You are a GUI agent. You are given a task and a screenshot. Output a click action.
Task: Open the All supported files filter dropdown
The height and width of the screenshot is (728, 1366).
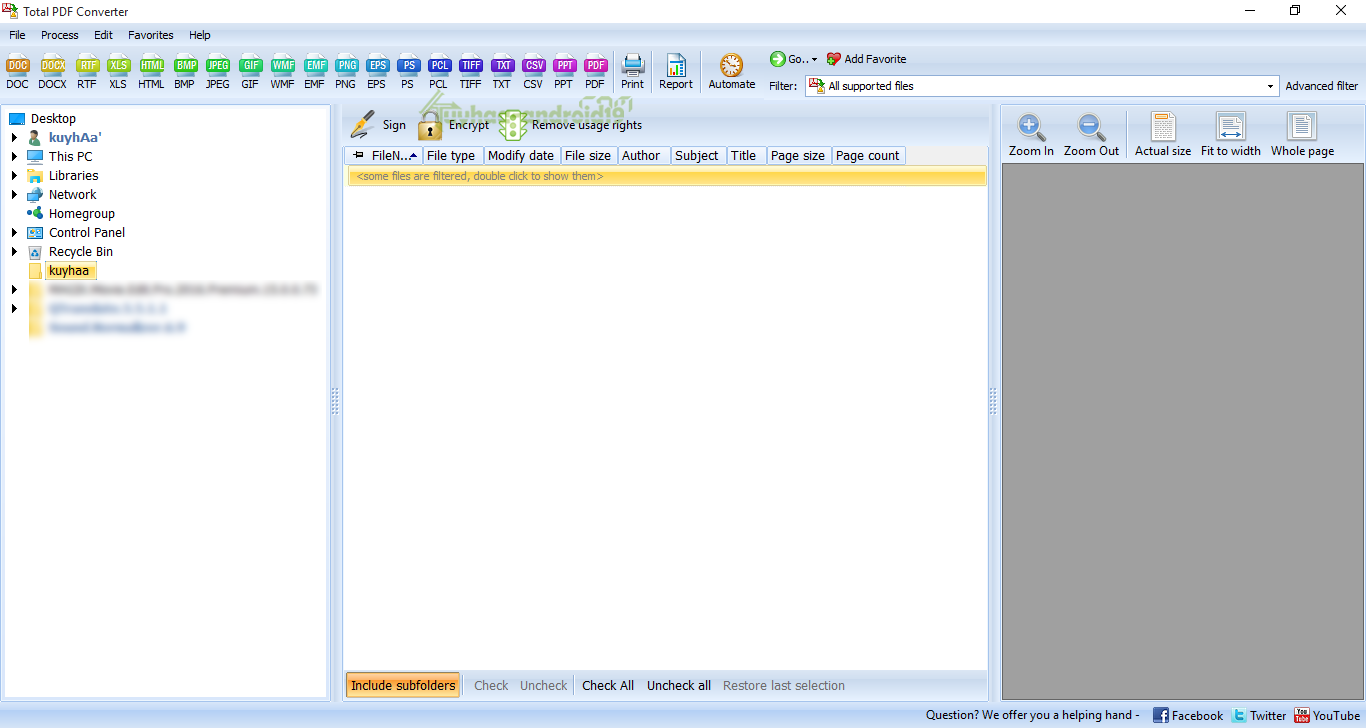coord(1272,86)
